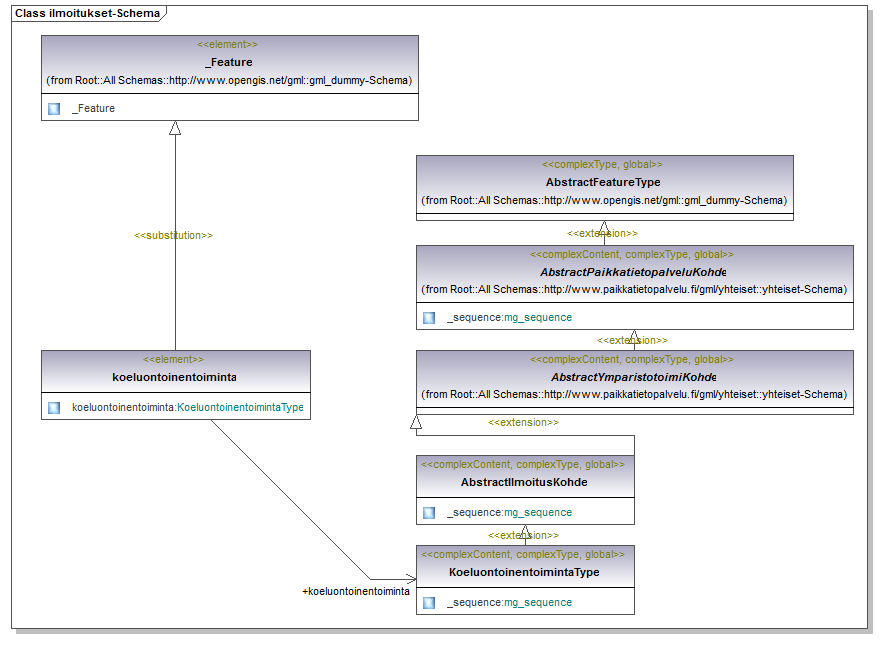Image resolution: width=894 pixels, height=649 pixels.
Task: Click the KoeluontoinentoimintaType type link text
Action: [240, 407]
